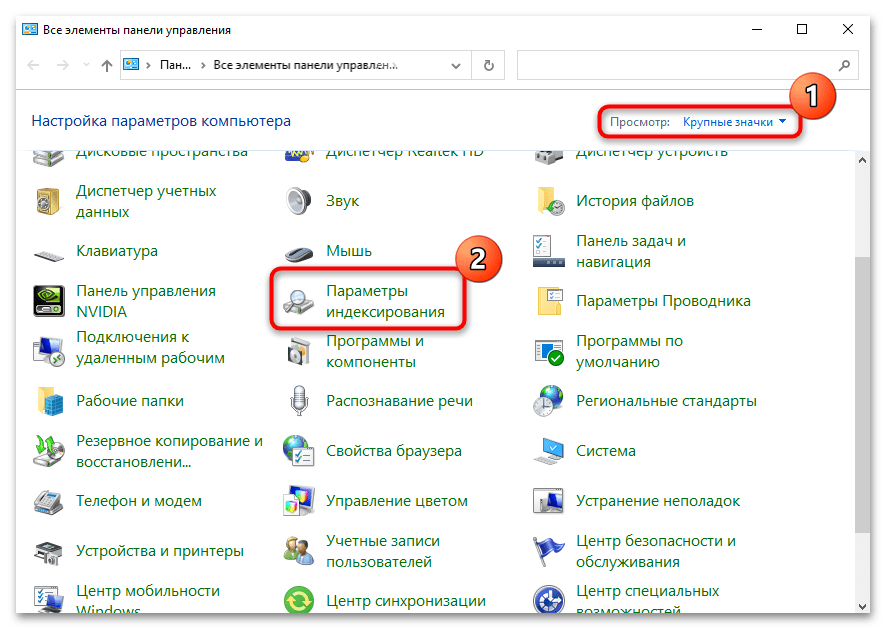Click the Troubleshooting (Устранение неполадок) link
The width and height of the screenshot is (886, 629).
(658, 501)
